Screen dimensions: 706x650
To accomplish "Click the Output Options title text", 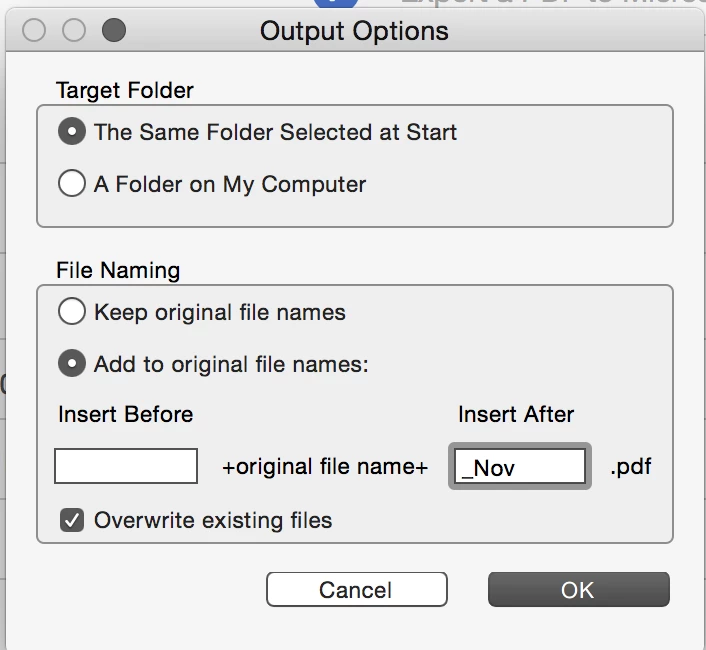I will (x=354, y=32).
